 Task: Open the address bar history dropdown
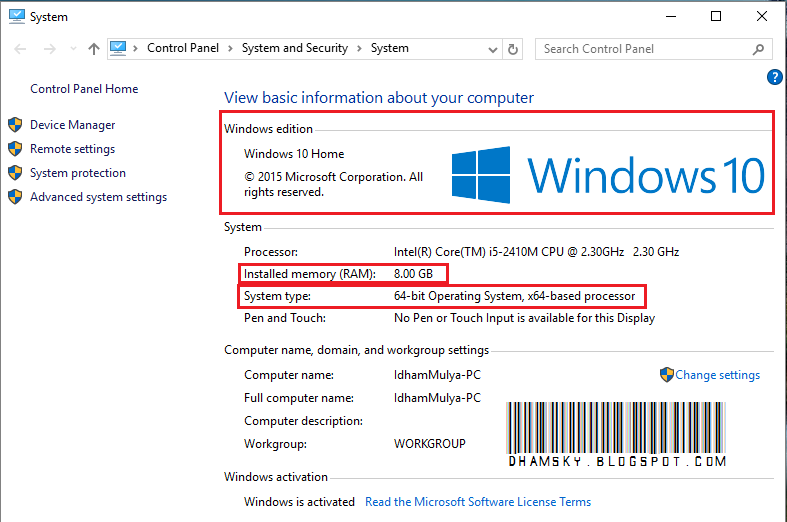[x=492, y=48]
